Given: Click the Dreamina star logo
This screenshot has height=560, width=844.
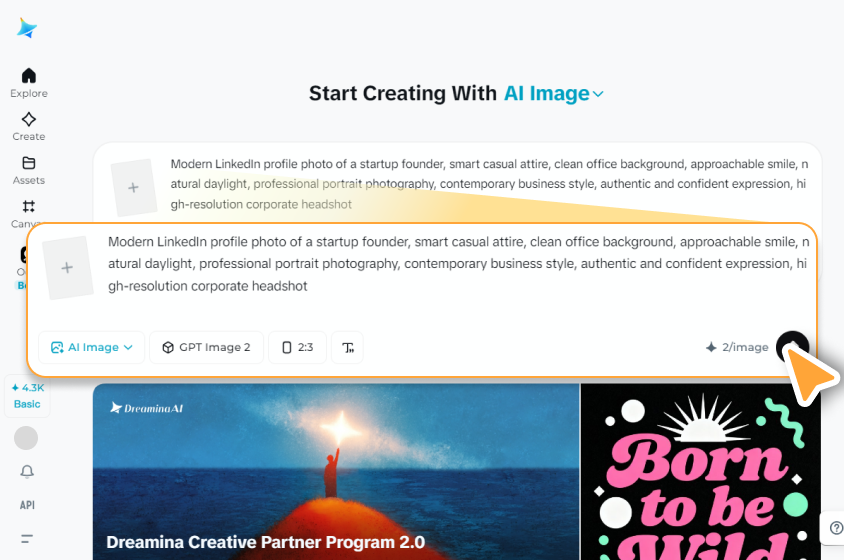Looking at the screenshot, I should pos(27,28).
